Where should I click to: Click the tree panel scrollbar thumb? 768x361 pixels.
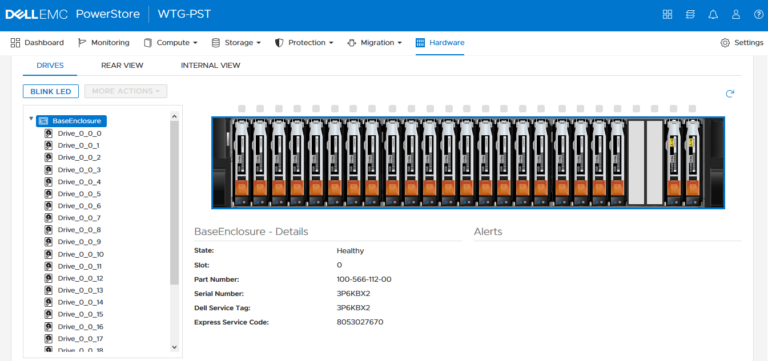click(174, 202)
